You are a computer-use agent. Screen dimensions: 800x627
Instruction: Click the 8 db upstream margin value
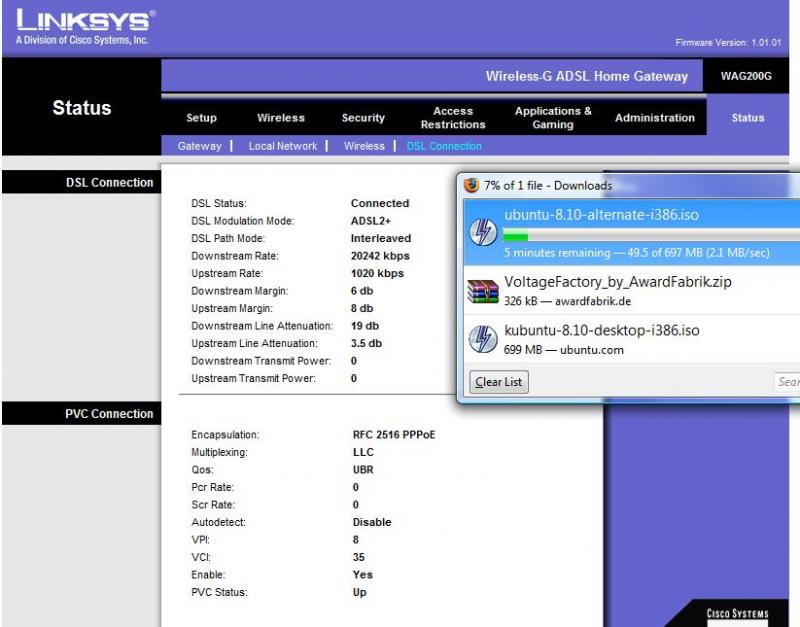(x=362, y=308)
